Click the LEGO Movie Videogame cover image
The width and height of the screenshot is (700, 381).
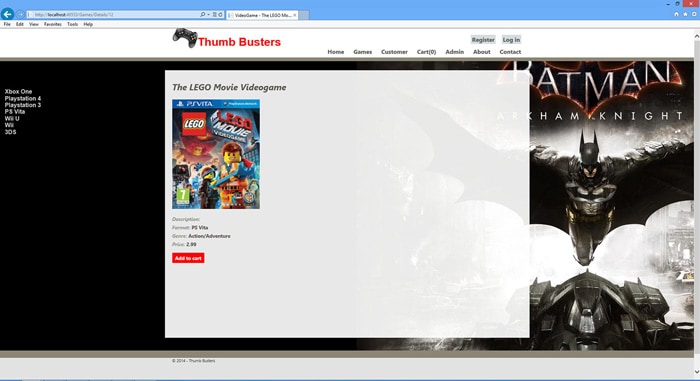pyautogui.click(x=216, y=154)
